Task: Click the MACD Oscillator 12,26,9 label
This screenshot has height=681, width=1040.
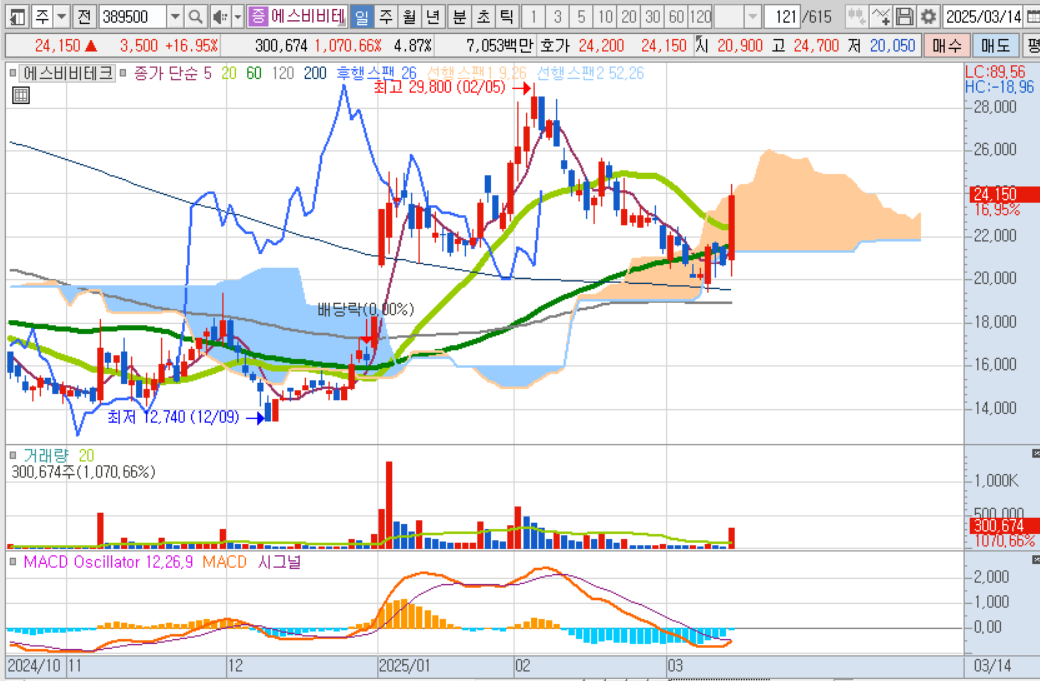Action: [x=108, y=562]
